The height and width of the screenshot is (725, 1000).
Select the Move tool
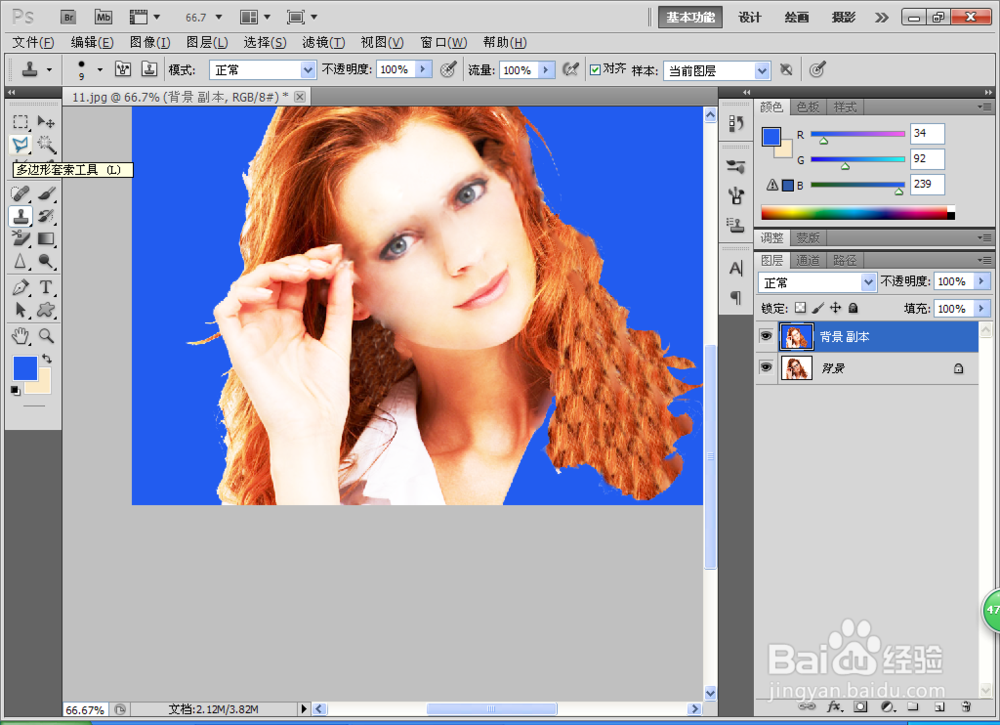[x=45, y=121]
